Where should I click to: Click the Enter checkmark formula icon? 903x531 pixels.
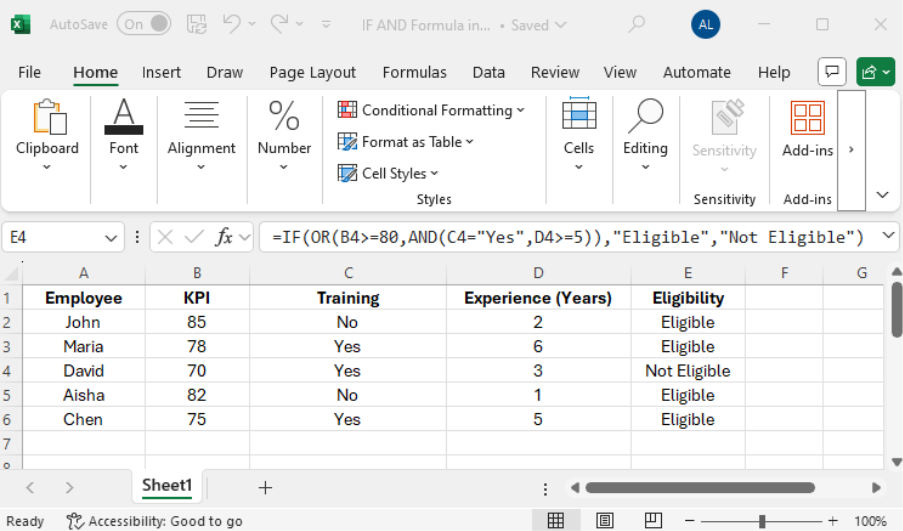click(194, 237)
